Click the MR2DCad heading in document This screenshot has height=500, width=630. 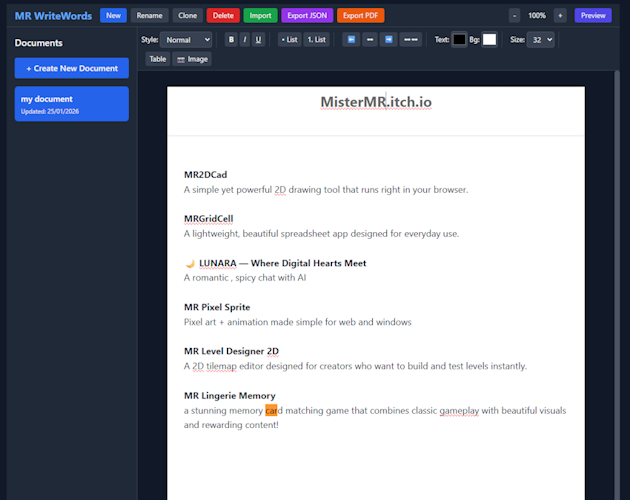click(205, 175)
